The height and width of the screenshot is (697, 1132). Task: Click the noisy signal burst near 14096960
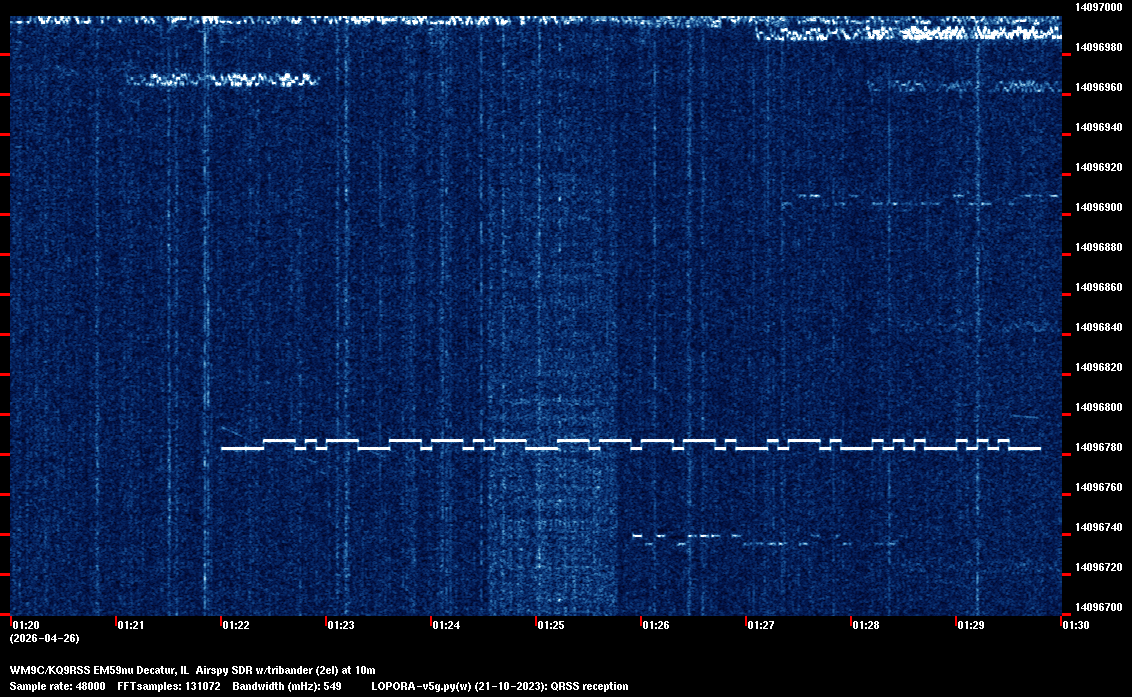click(222, 79)
